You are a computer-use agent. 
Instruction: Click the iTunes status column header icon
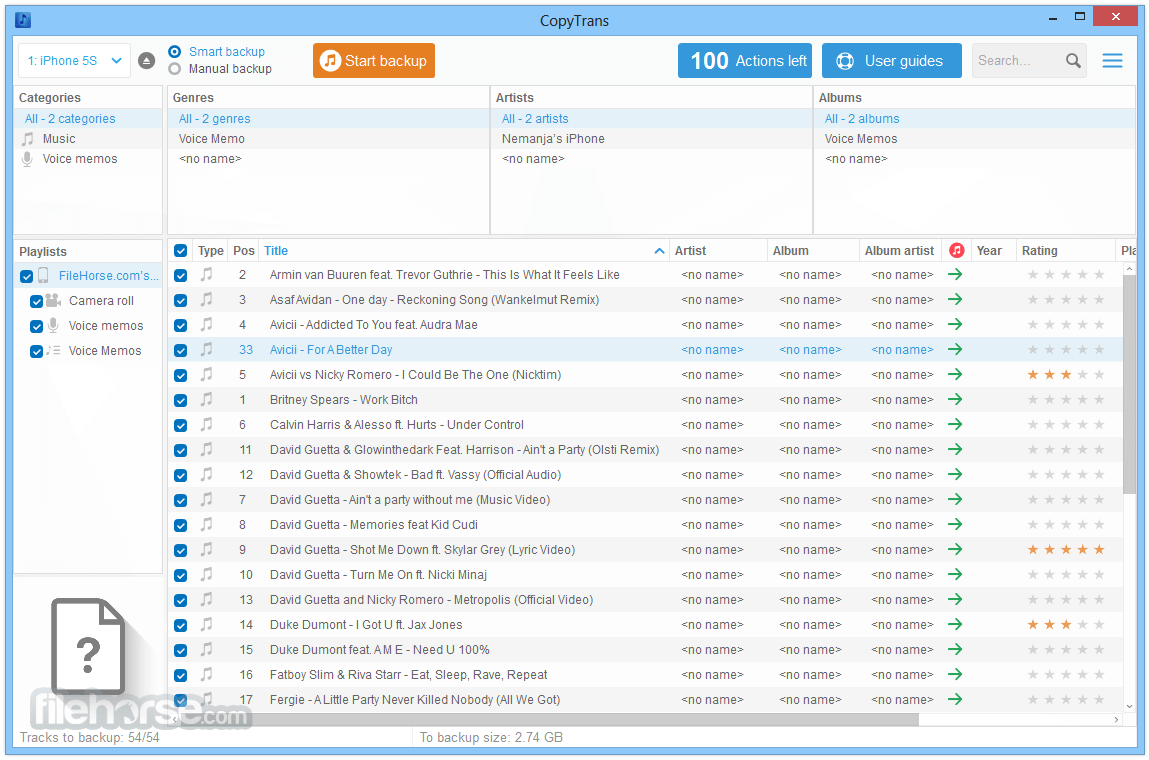pyautogui.click(x=956, y=251)
